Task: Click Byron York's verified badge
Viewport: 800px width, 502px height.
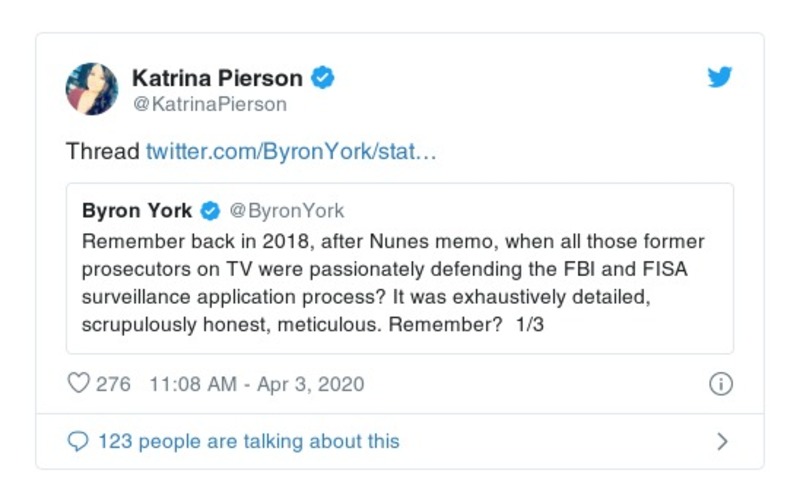Action: coord(211,211)
